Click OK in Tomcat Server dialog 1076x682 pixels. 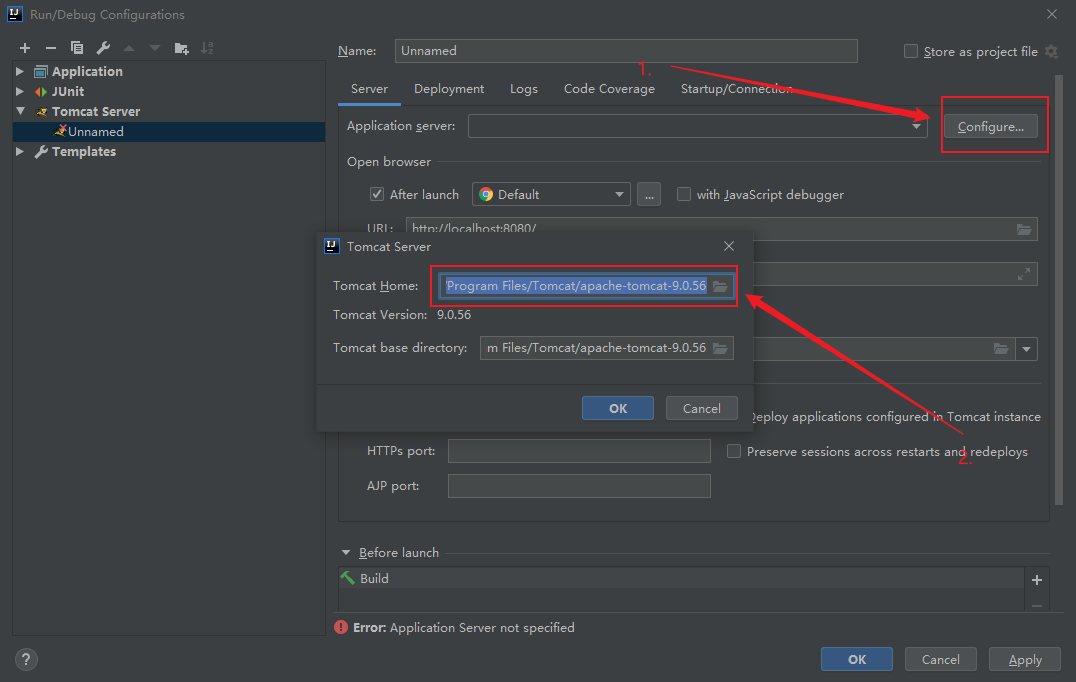point(618,408)
